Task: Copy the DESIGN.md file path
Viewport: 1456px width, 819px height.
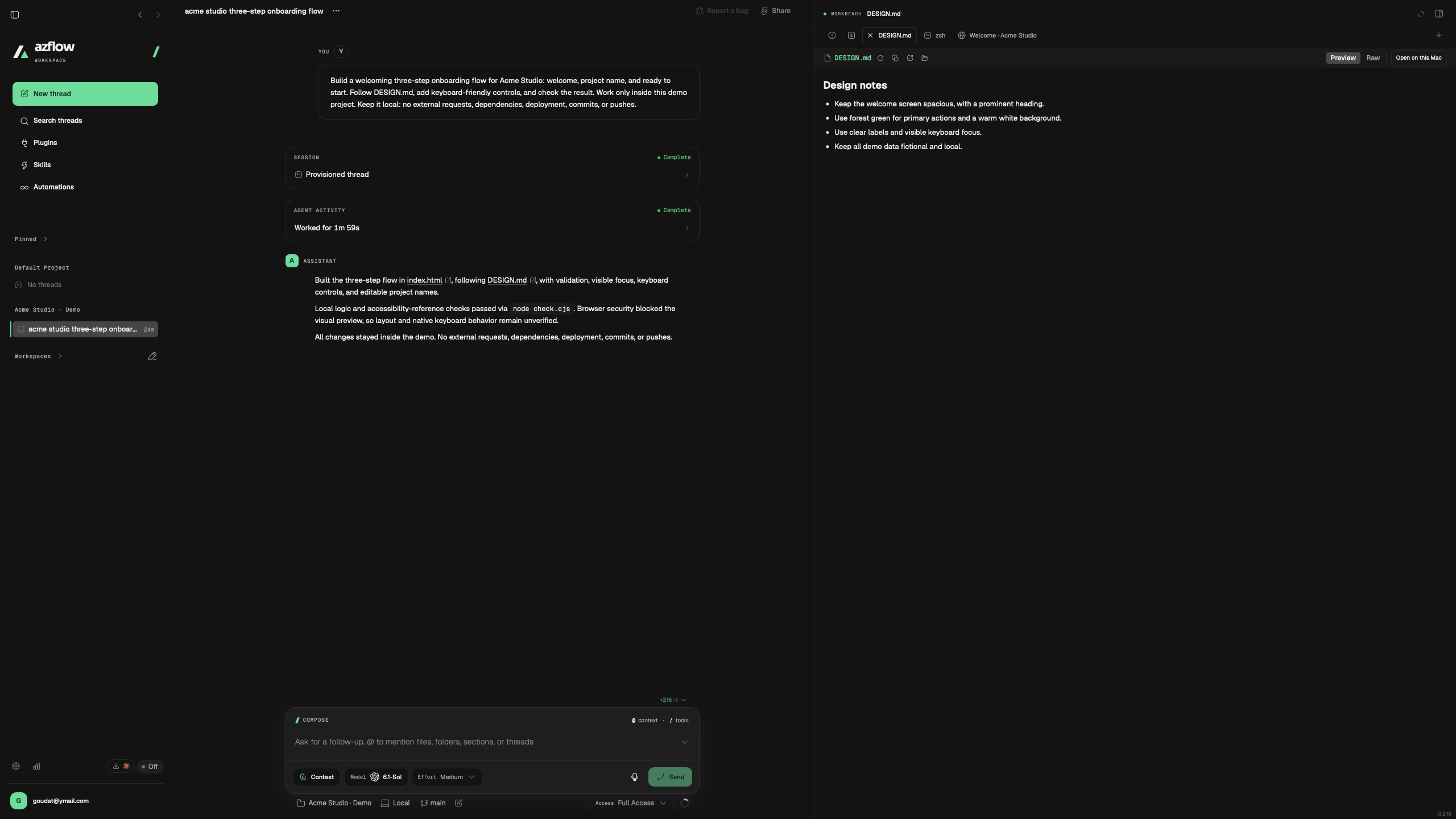Action: pyautogui.click(x=895, y=58)
